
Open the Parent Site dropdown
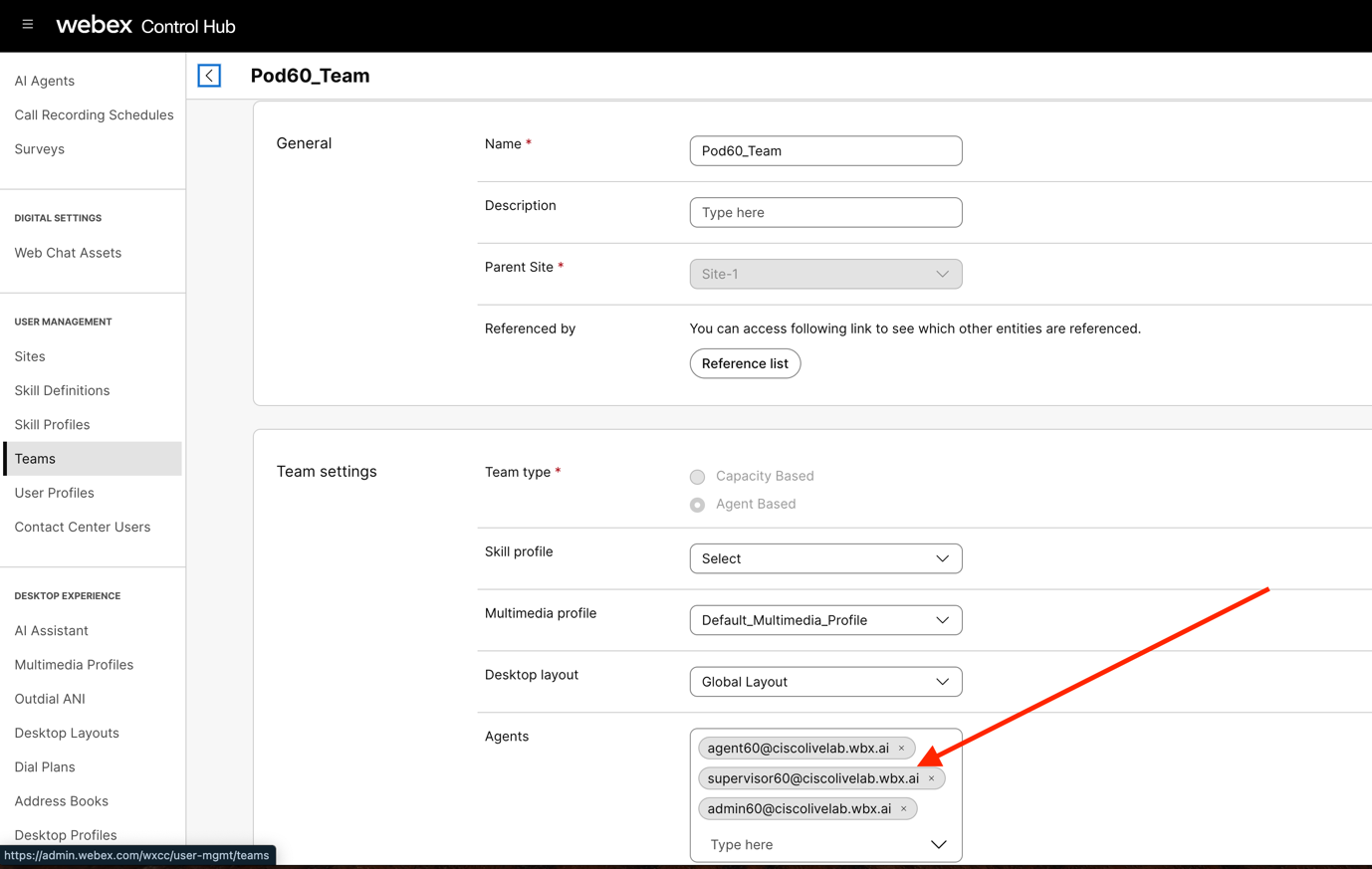click(x=825, y=274)
